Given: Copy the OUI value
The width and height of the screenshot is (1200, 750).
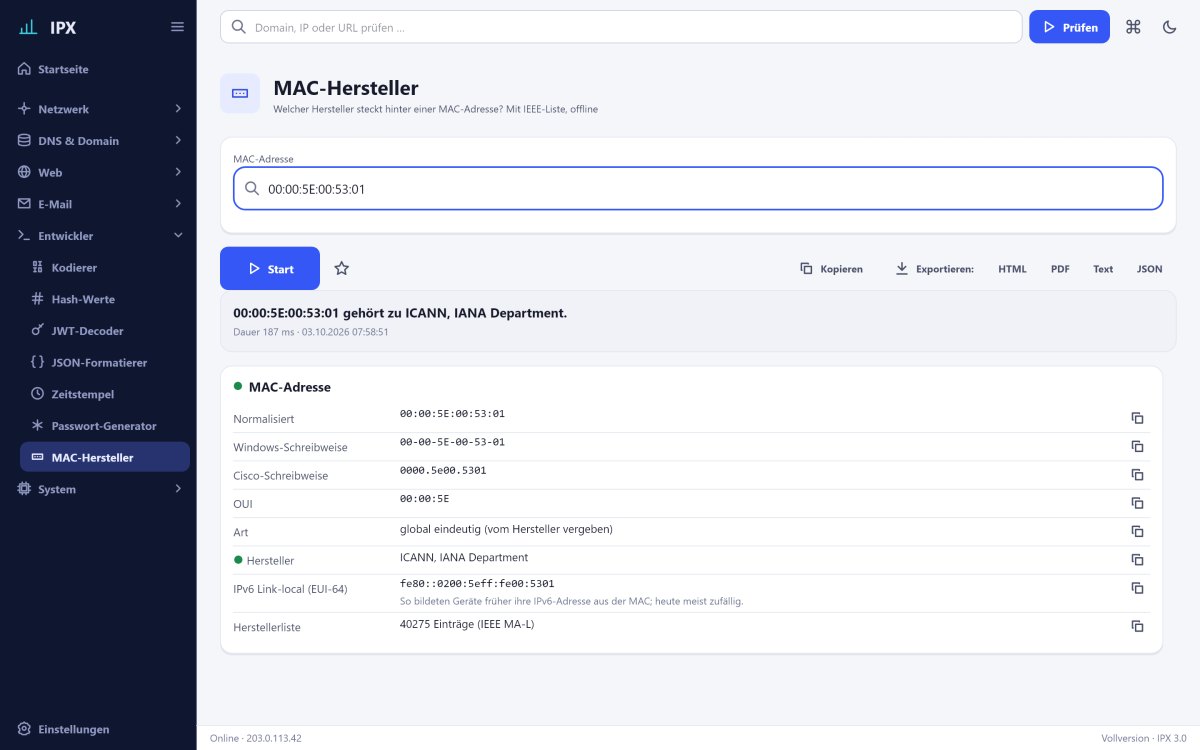Looking at the screenshot, I should point(1137,503).
